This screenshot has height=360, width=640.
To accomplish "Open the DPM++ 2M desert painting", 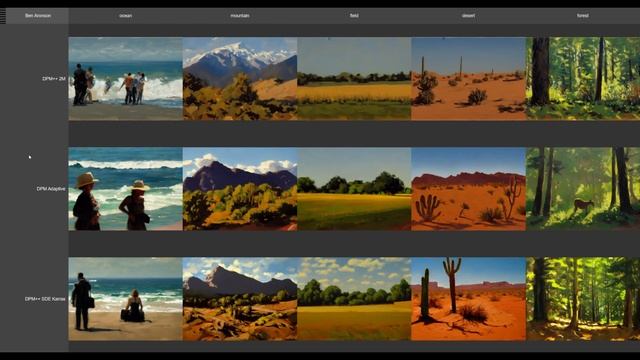I will click(468, 79).
